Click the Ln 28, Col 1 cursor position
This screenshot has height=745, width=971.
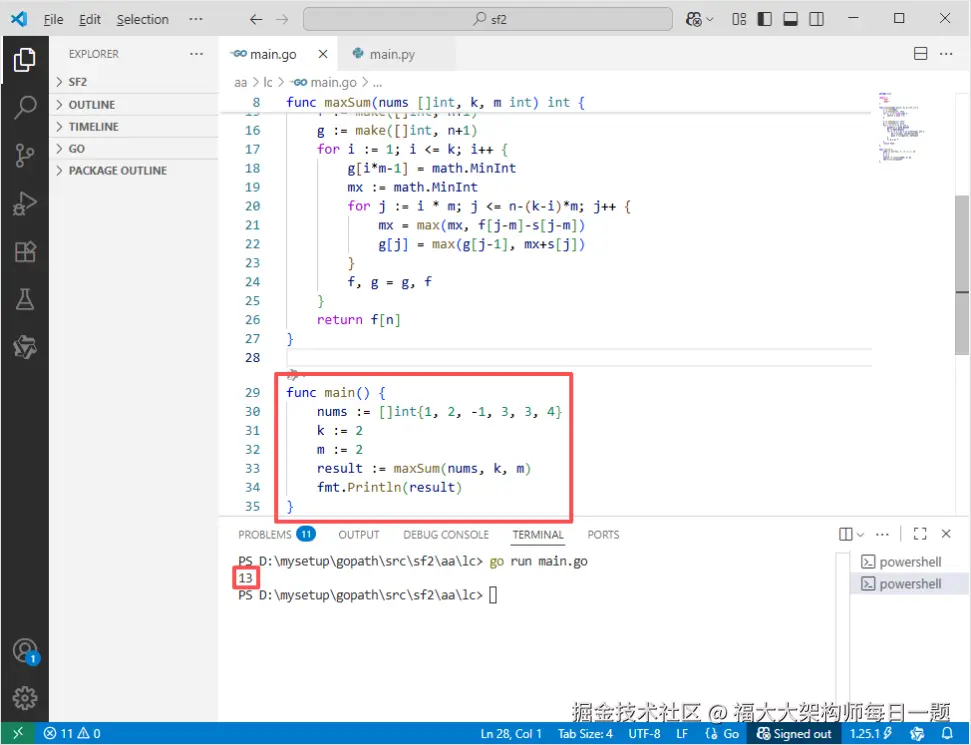[x=511, y=733]
